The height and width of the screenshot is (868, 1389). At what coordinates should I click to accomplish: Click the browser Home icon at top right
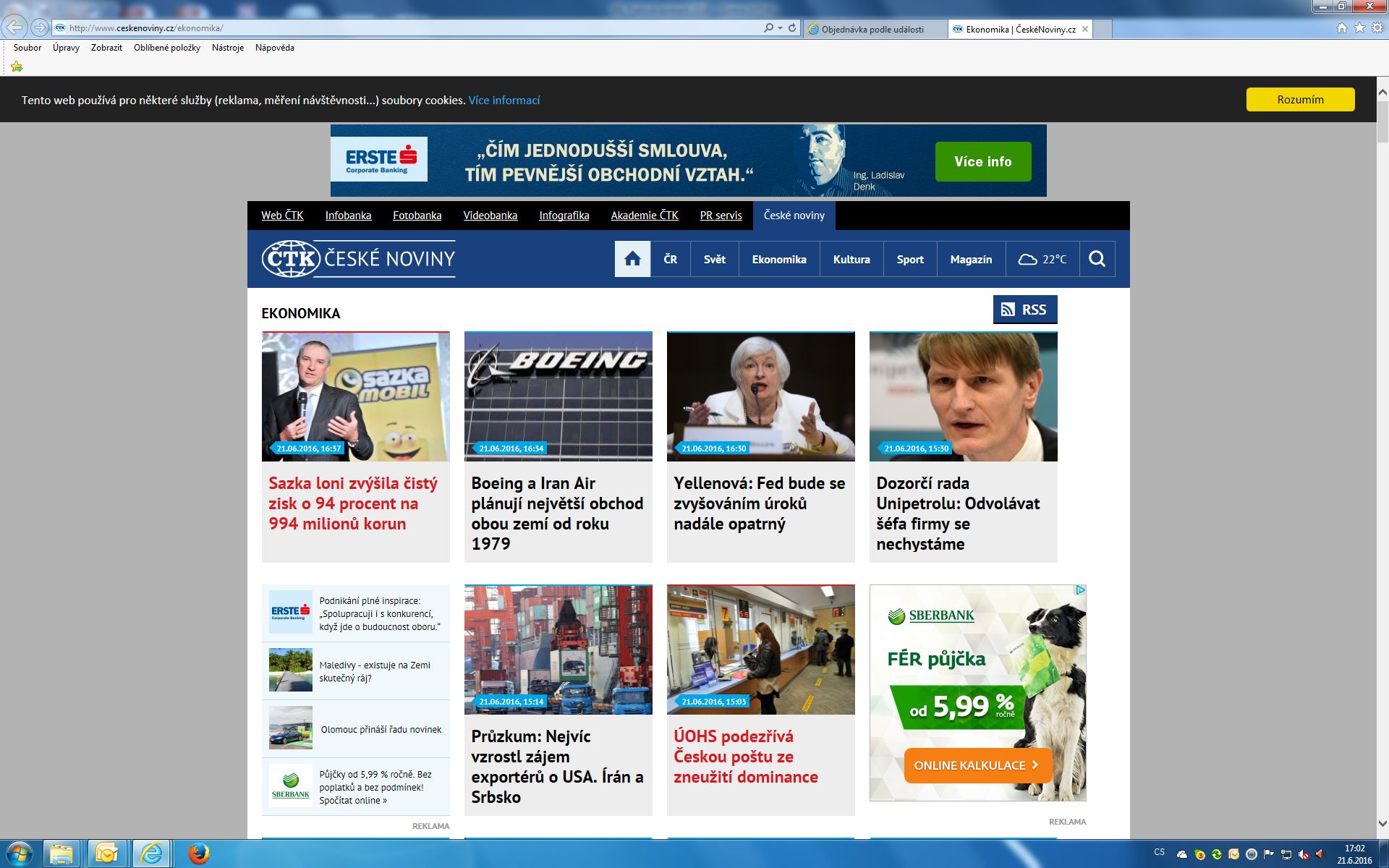pos(1342,28)
